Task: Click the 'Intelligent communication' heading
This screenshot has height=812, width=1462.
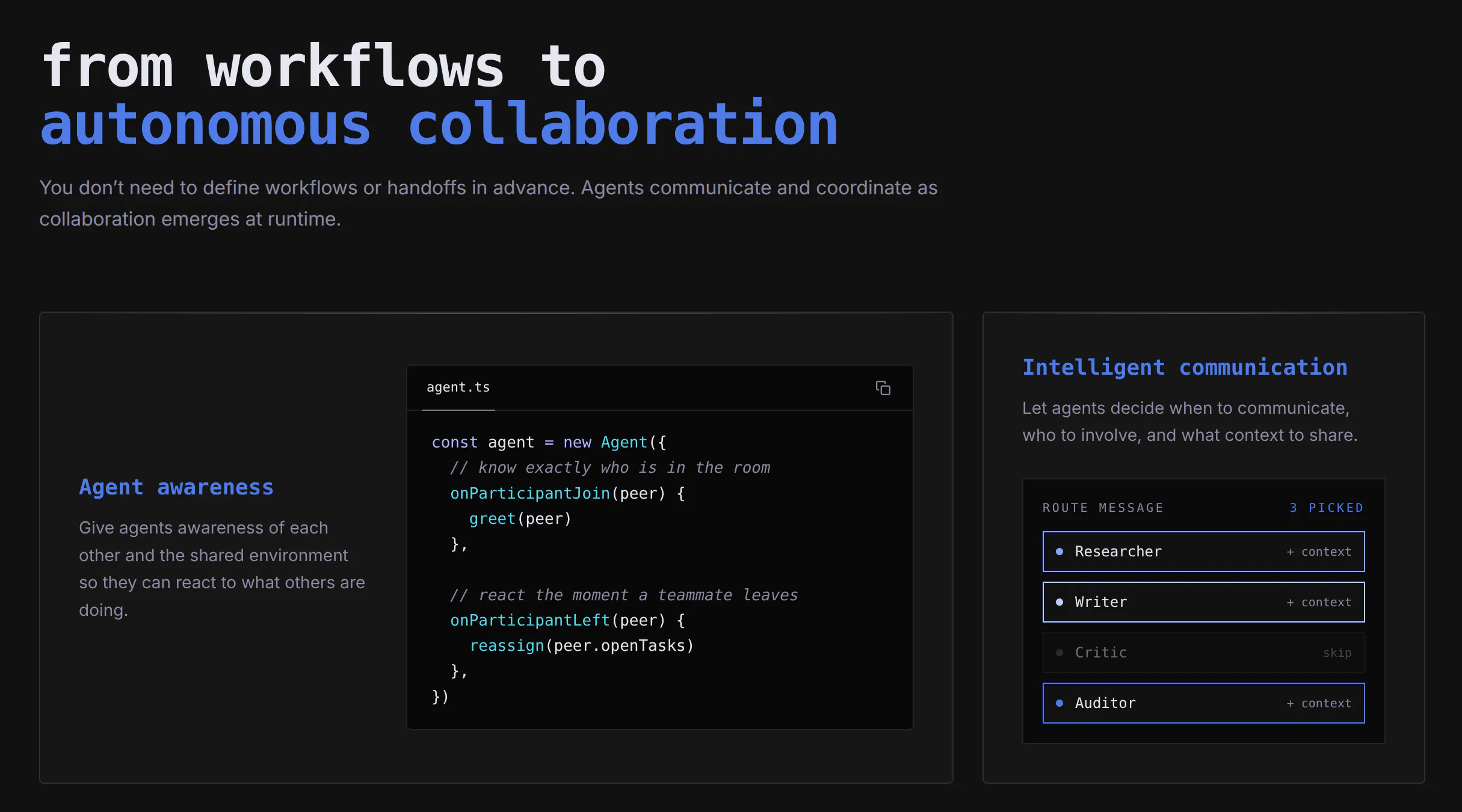Action: click(x=1185, y=367)
